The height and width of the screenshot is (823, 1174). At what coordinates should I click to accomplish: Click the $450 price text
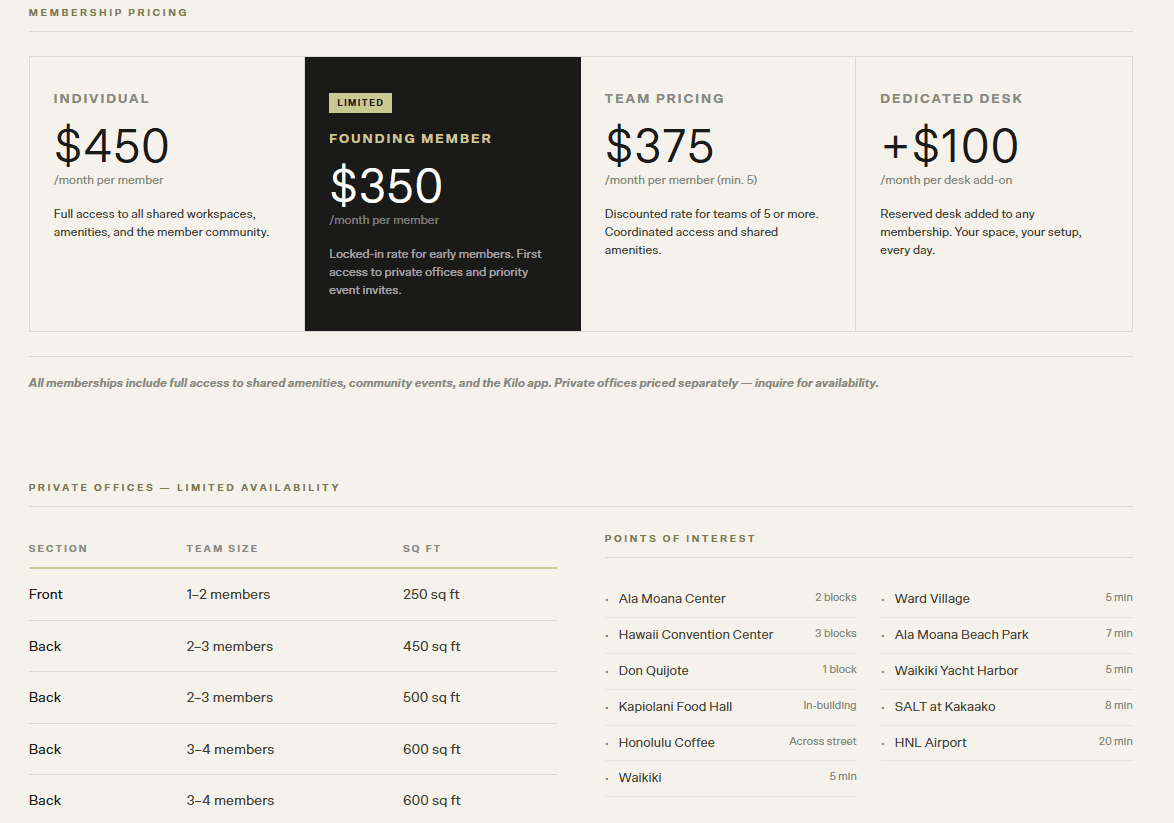(112, 145)
